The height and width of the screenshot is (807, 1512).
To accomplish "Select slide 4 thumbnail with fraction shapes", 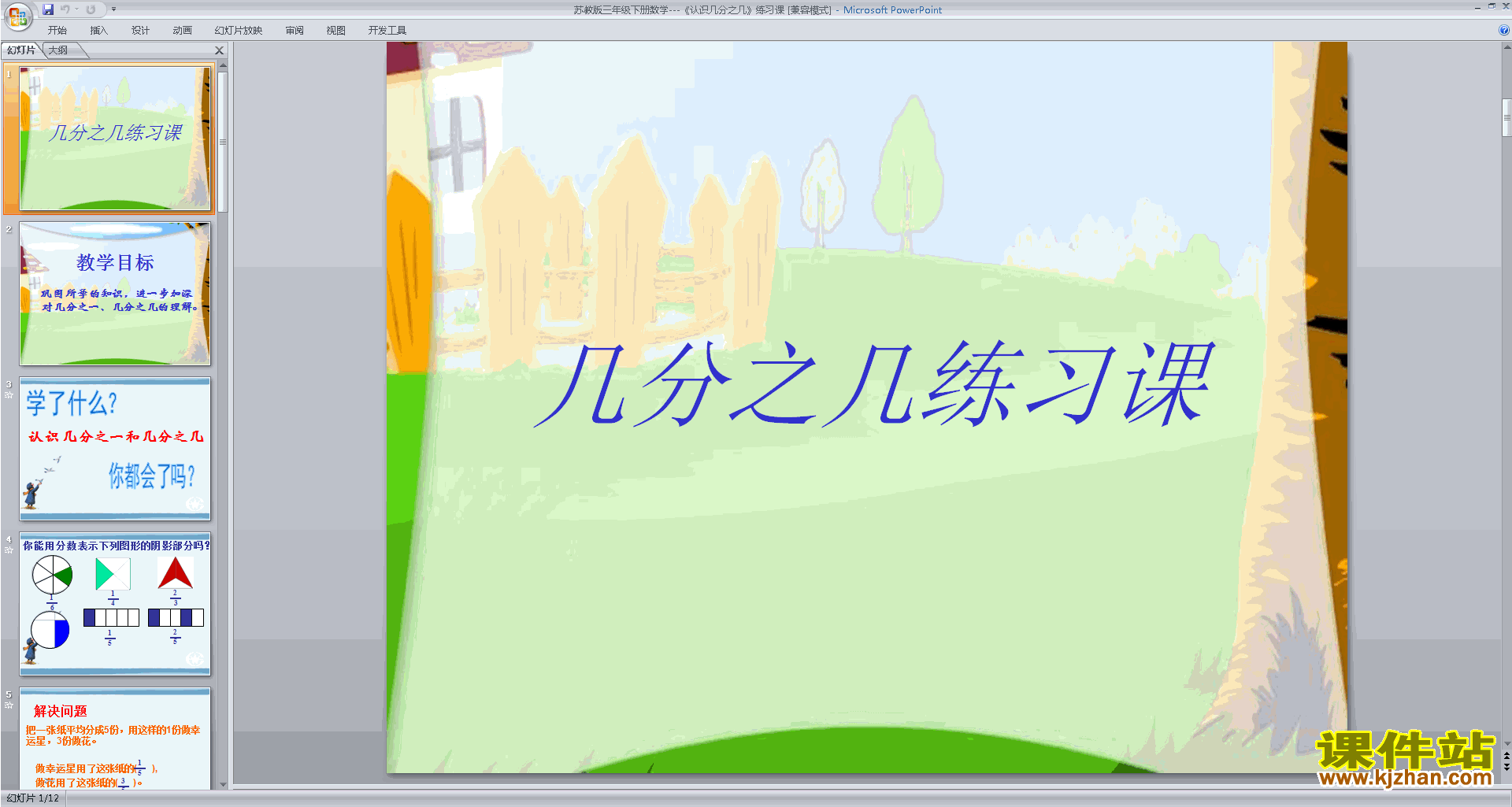I will click(115, 604).
